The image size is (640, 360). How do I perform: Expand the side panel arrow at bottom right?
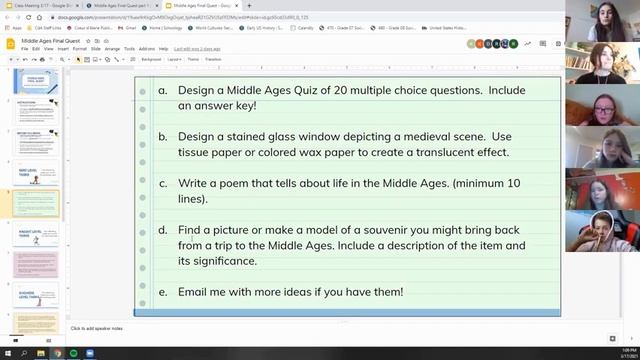(x=631, y=339)
